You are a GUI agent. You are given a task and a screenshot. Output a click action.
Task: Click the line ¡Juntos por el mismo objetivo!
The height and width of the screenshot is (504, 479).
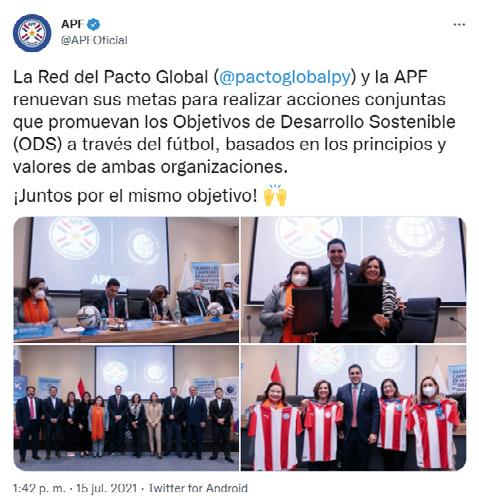135,196
